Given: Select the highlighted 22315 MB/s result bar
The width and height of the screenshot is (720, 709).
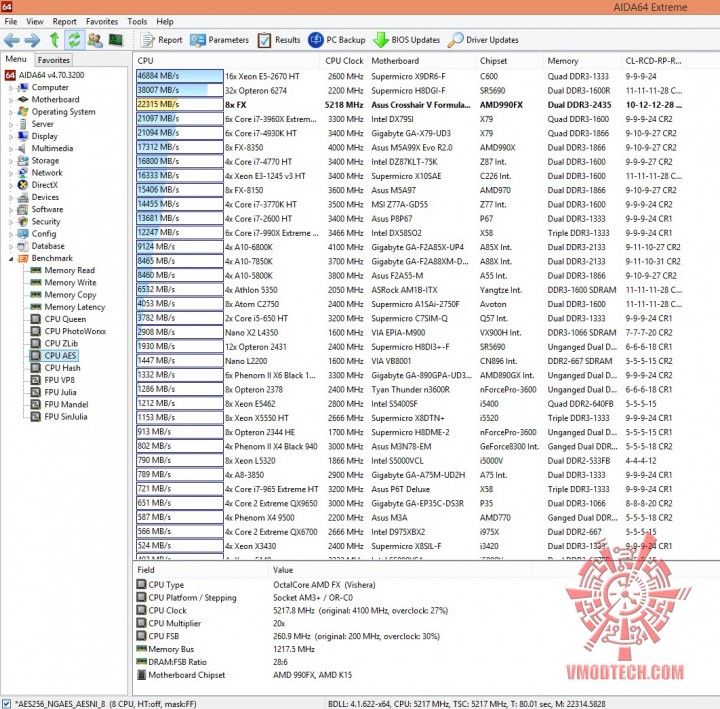Looking at the screenshot, I should pos(180,105).
